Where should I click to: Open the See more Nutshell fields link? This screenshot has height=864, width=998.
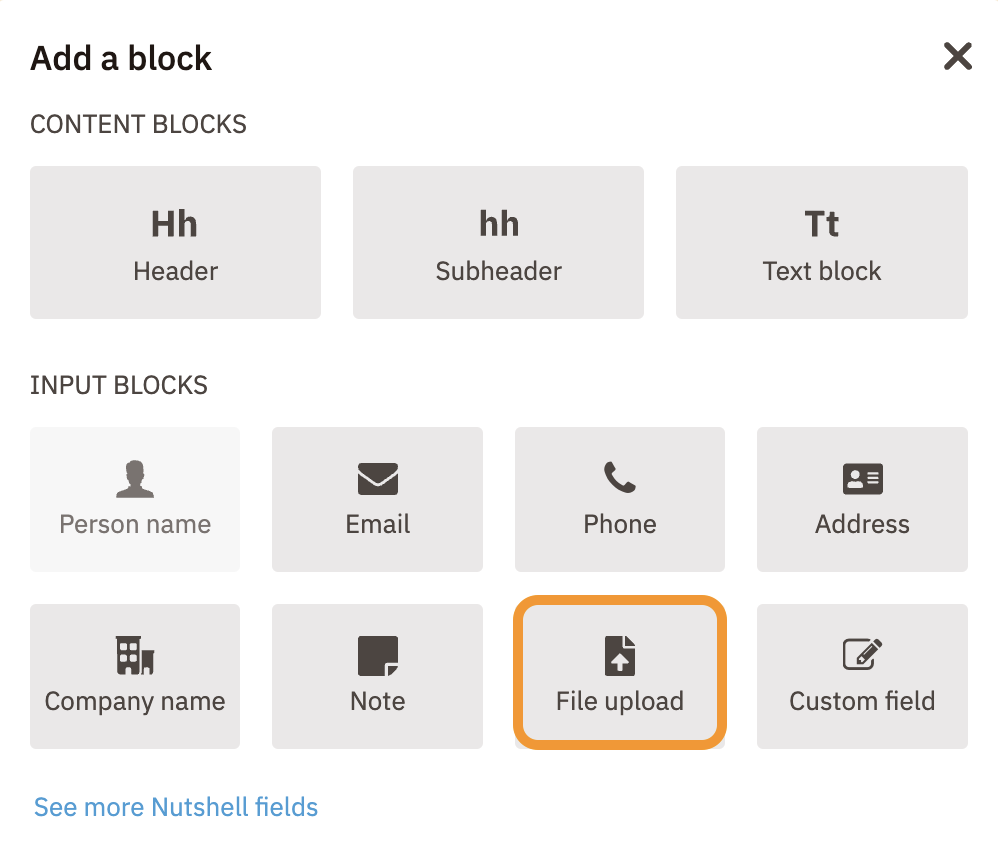point(176,807)
